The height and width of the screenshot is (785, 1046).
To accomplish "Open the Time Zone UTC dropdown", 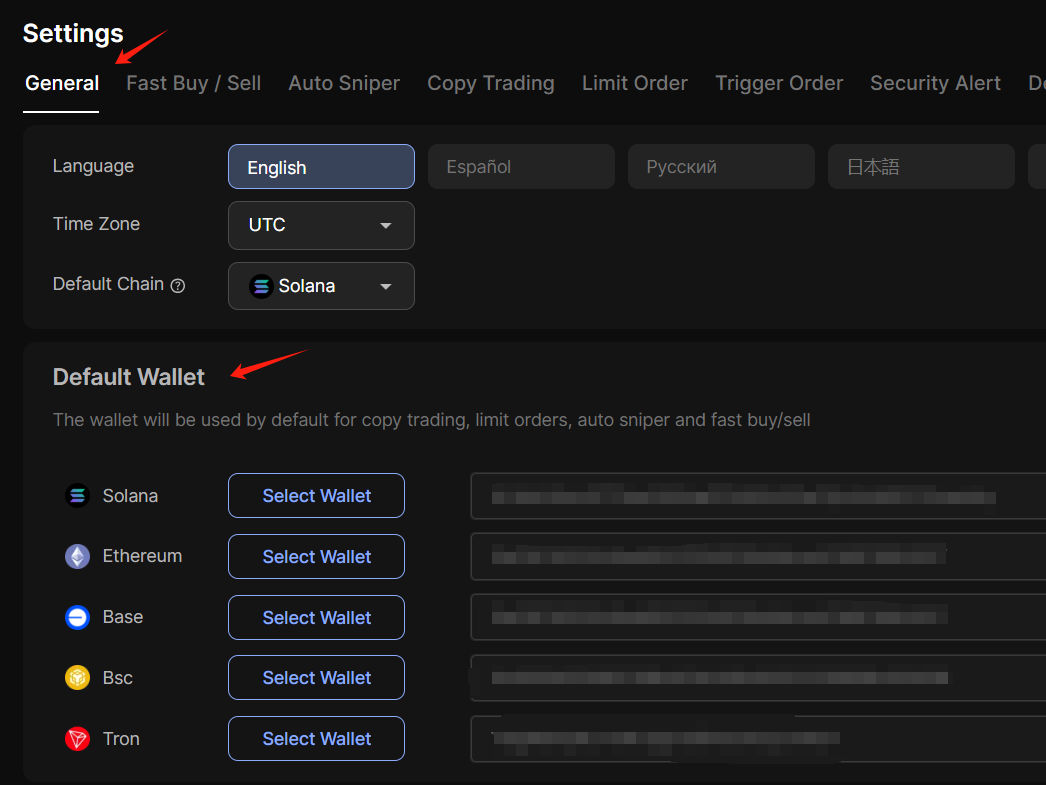I will click(x=321, y=225).
